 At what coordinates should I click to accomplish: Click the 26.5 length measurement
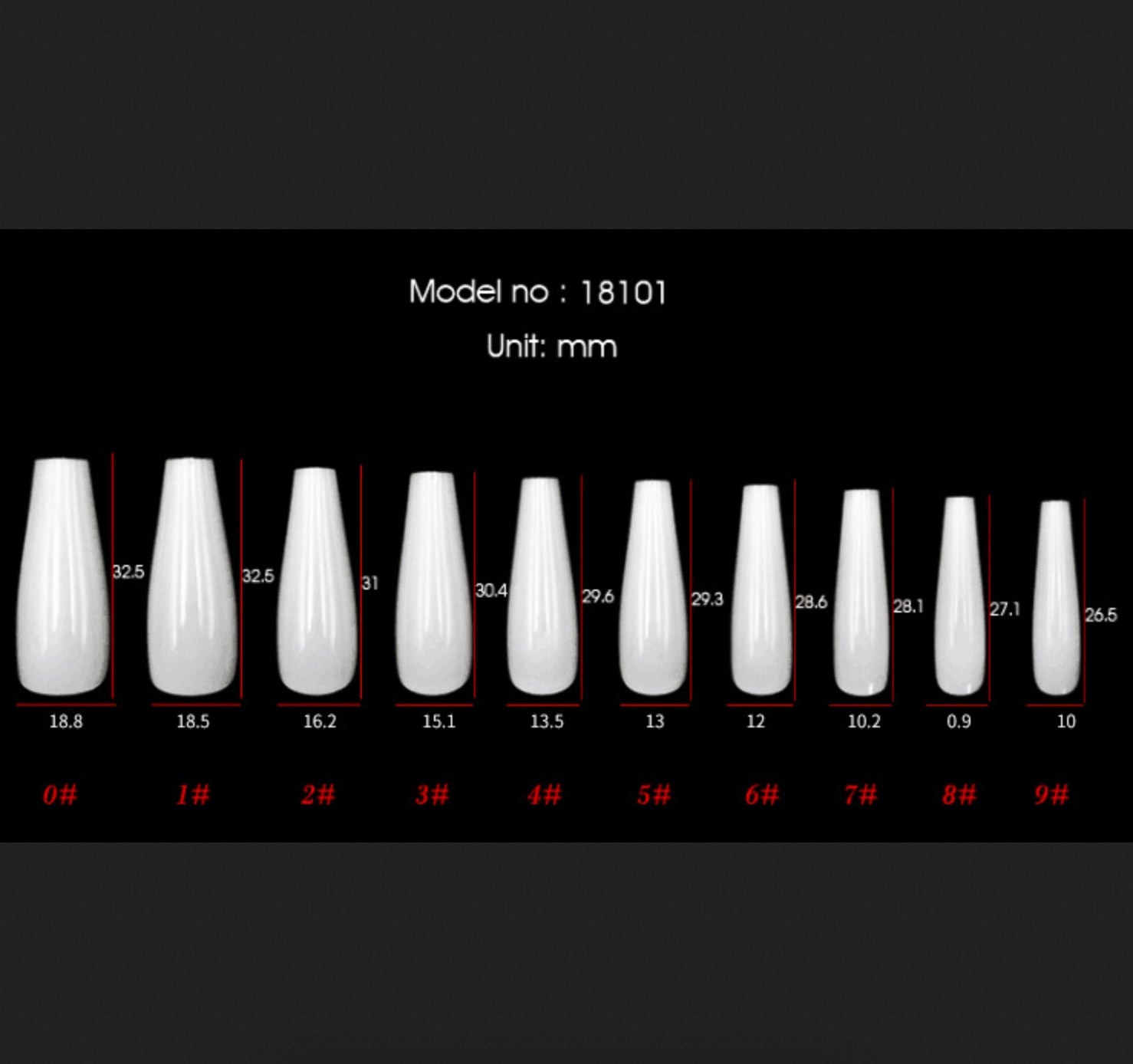coord(1101,615)
